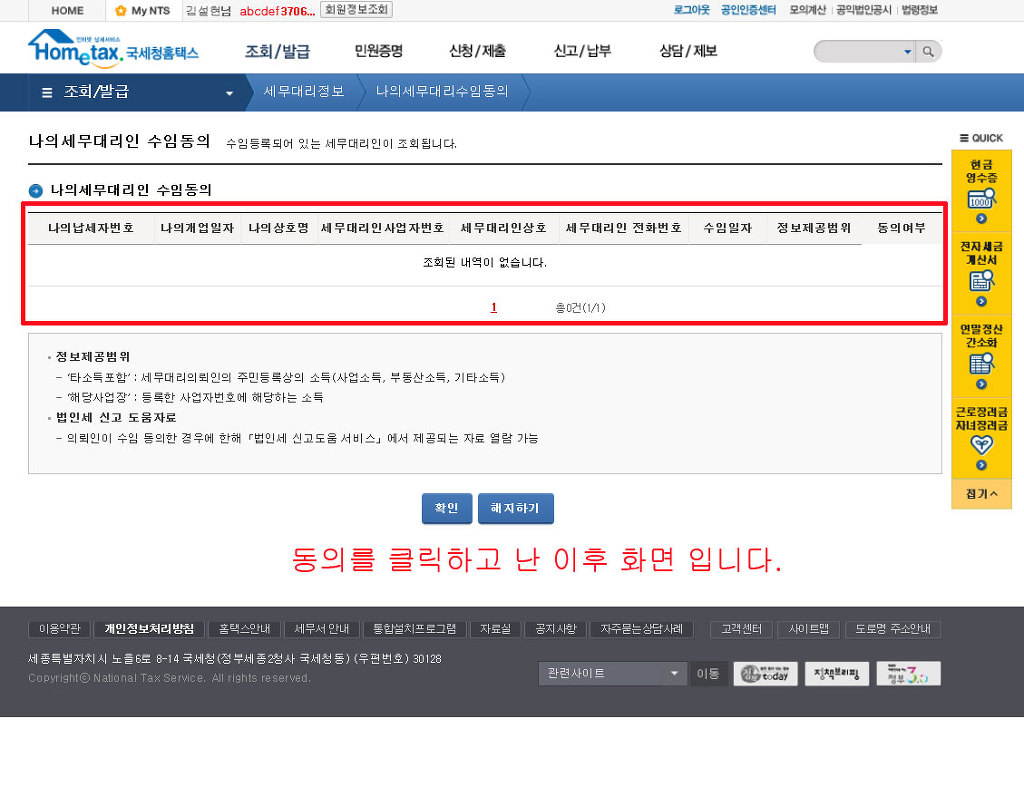Click the 확인 button
The image size is (1024, 787).
tap(447, 508)
